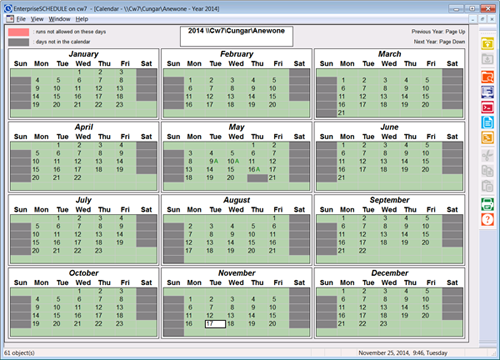500x360 pixels.
Task: Click the red runs-not-allowed legend swatch
Action: tap(19, 32)
